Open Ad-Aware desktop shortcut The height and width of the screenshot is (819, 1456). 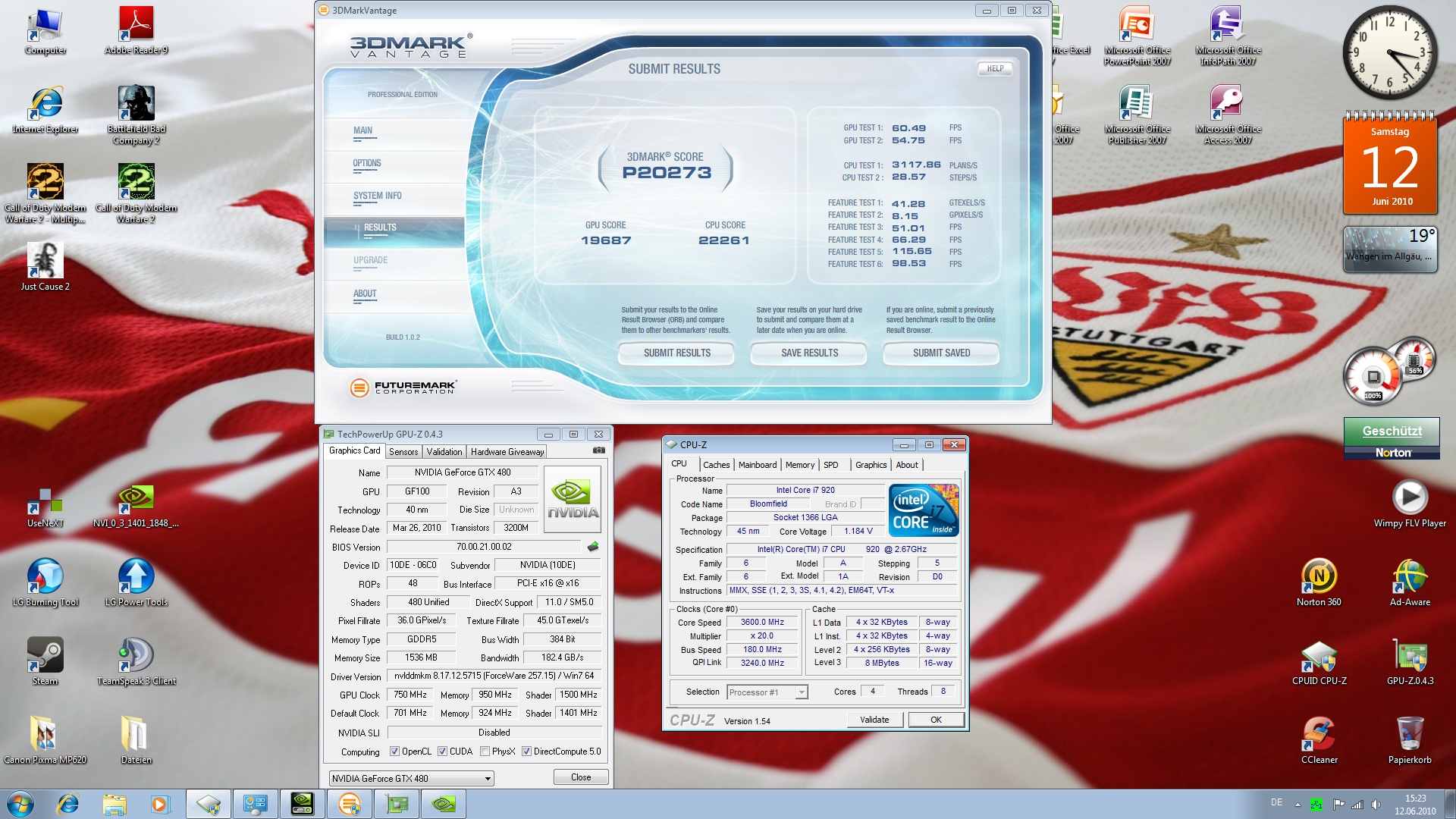1410,582
